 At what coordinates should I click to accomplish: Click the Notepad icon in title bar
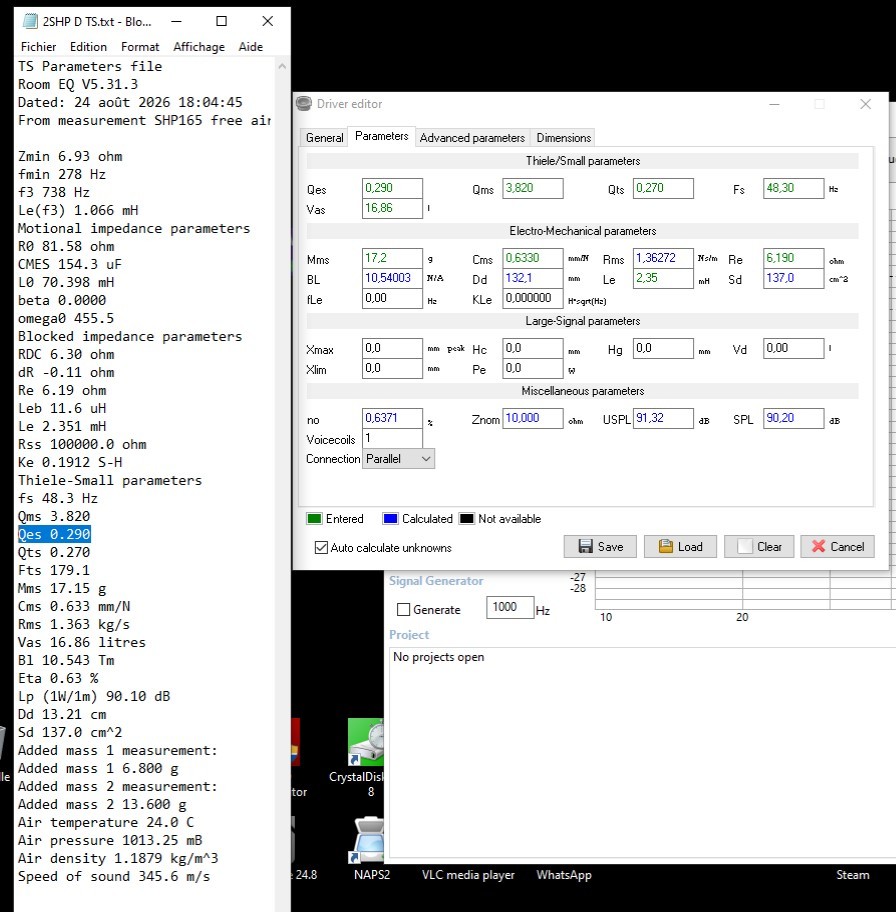30,22
